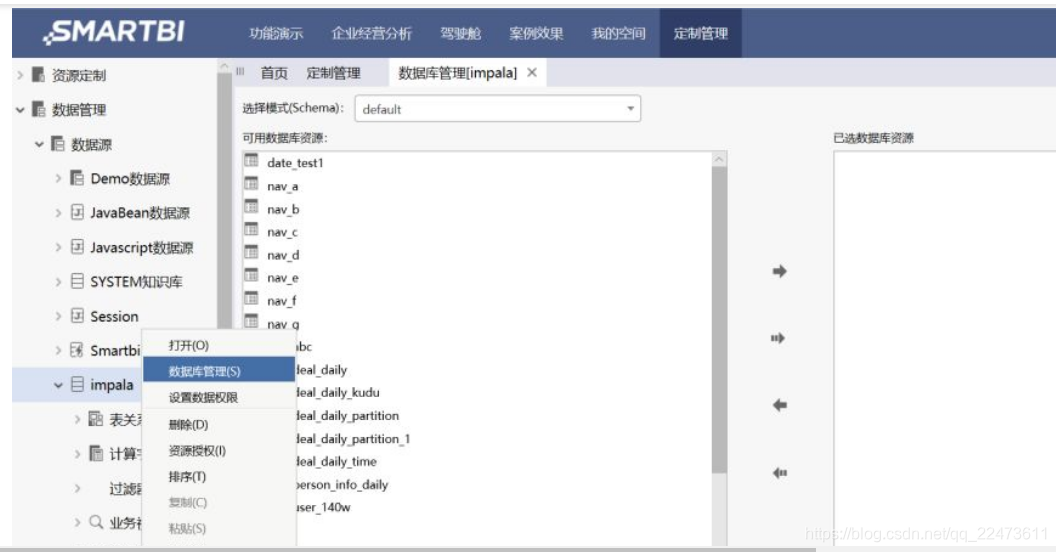Screen dimensions: 1056x552
Task: Open the 案例效果 top menu
Action: point(536,33)
